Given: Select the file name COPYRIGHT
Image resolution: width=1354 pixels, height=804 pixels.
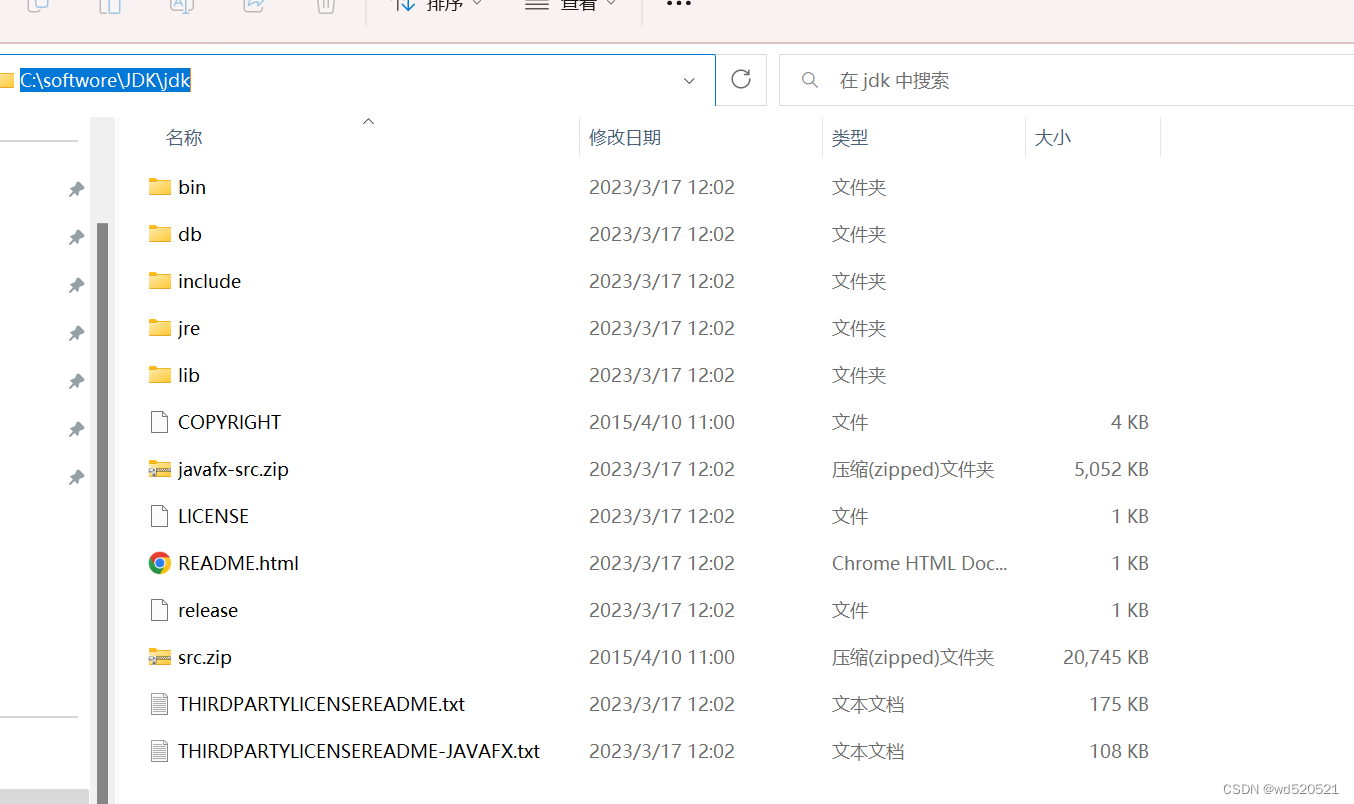Looking at the screenshot, I should point(229,422).
